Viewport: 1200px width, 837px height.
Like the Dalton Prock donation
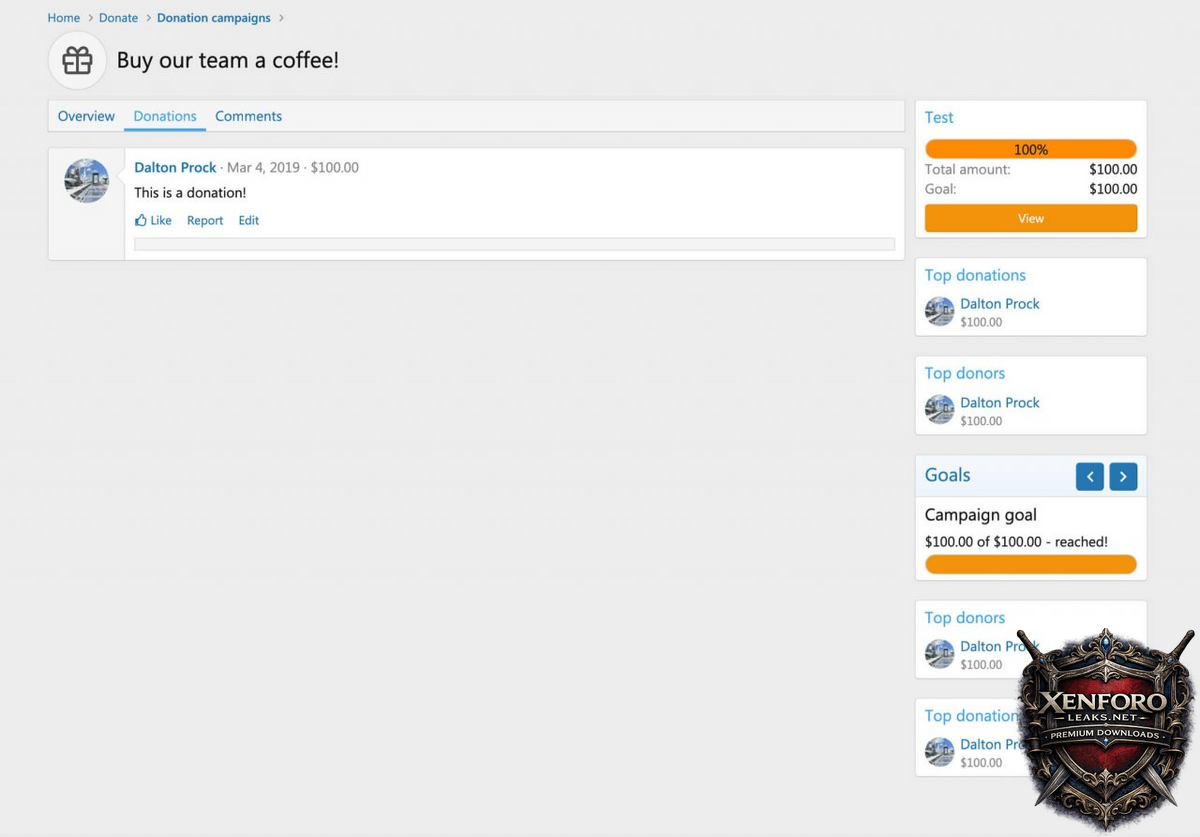point(154,220)
